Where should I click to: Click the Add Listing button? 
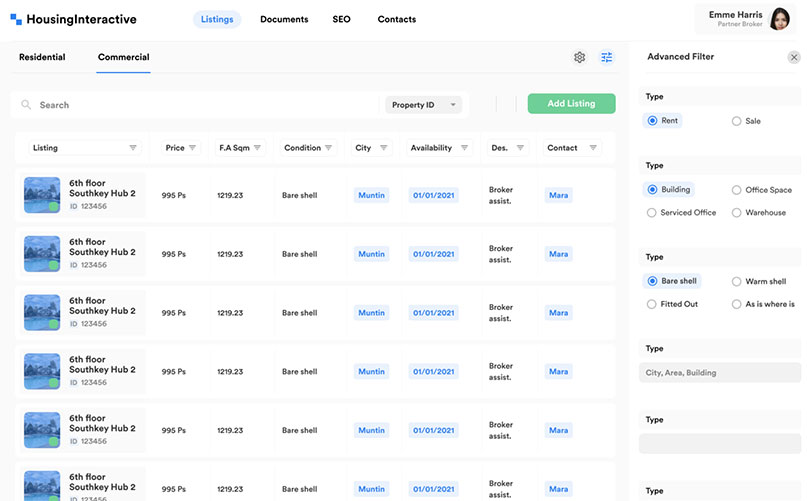(571, 104)
